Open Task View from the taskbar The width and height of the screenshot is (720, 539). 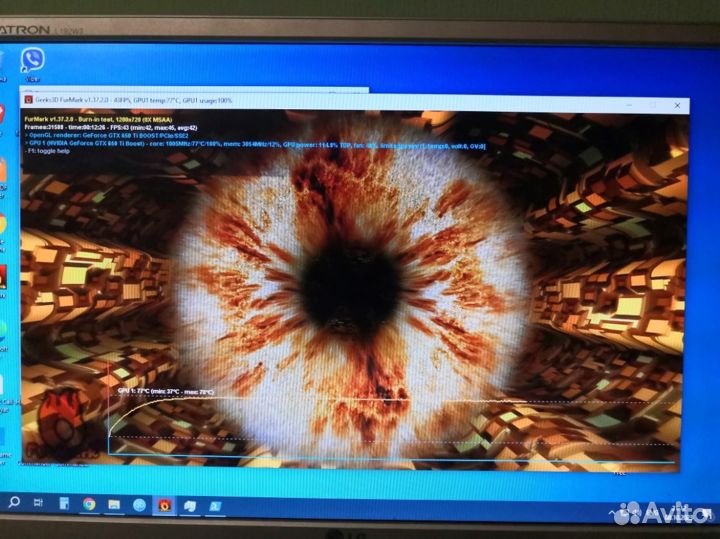(39, 503)
